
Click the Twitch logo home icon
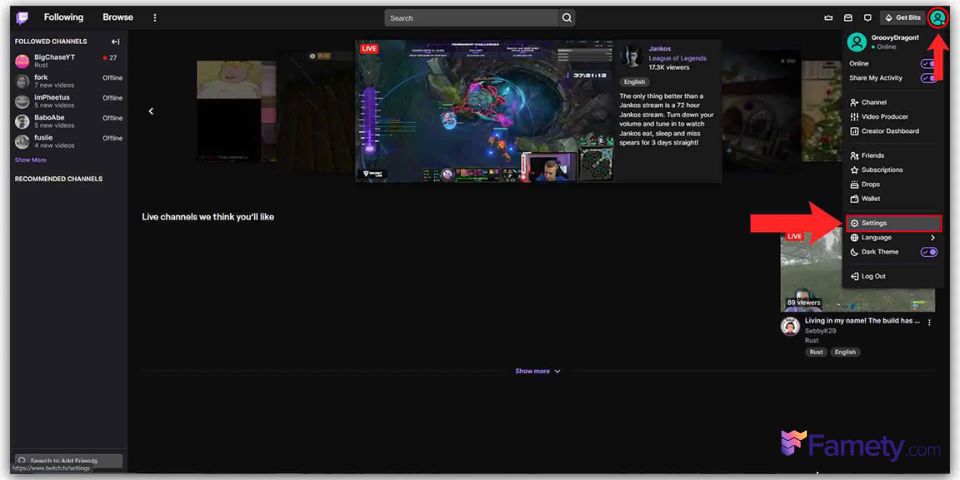(x=22, y=18)
